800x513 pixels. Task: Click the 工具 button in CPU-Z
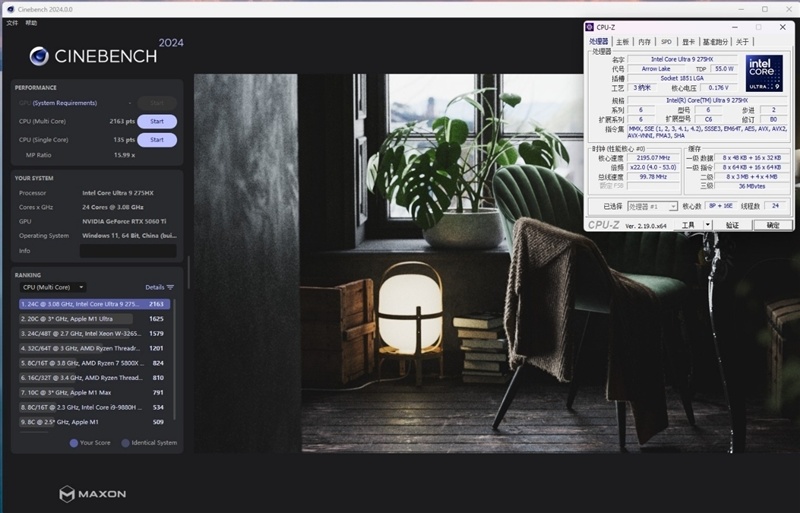point(688,225)
